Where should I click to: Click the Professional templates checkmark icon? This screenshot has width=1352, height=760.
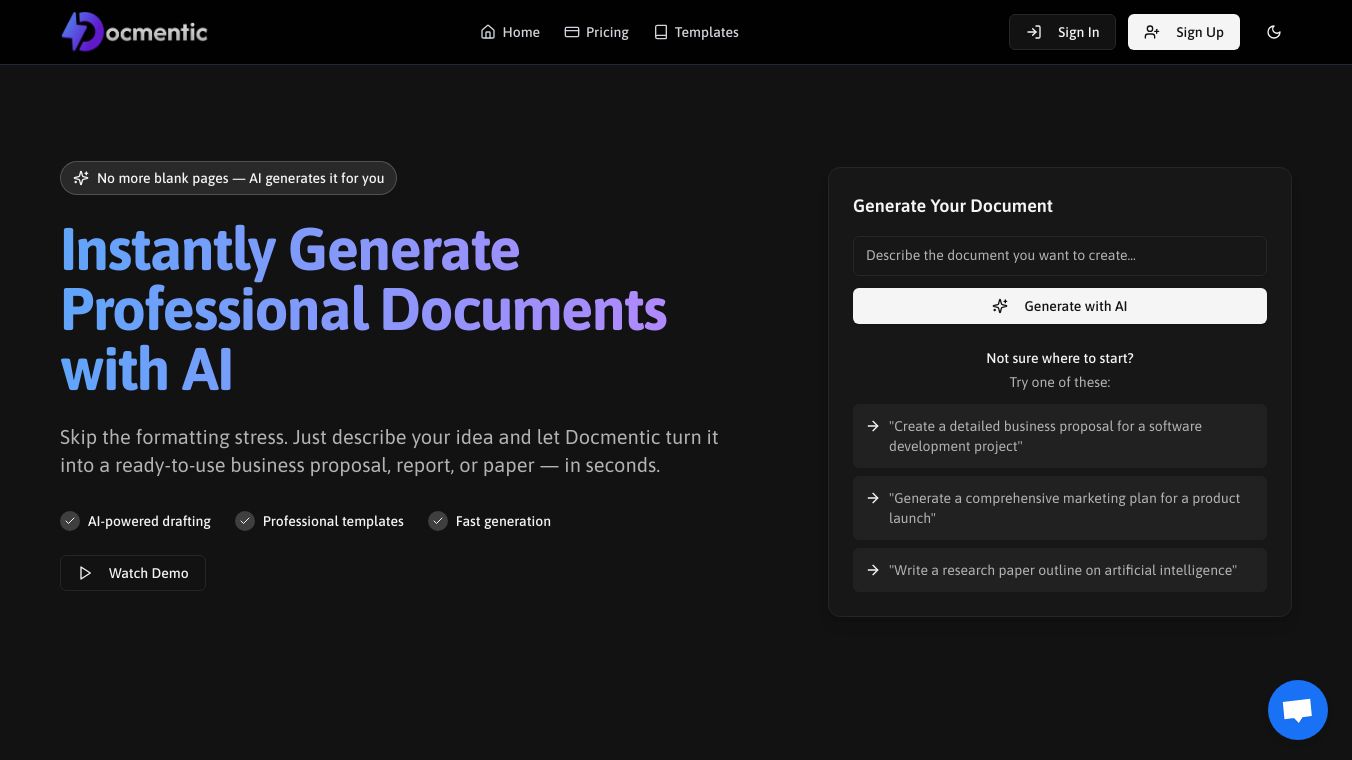point(245,521)
